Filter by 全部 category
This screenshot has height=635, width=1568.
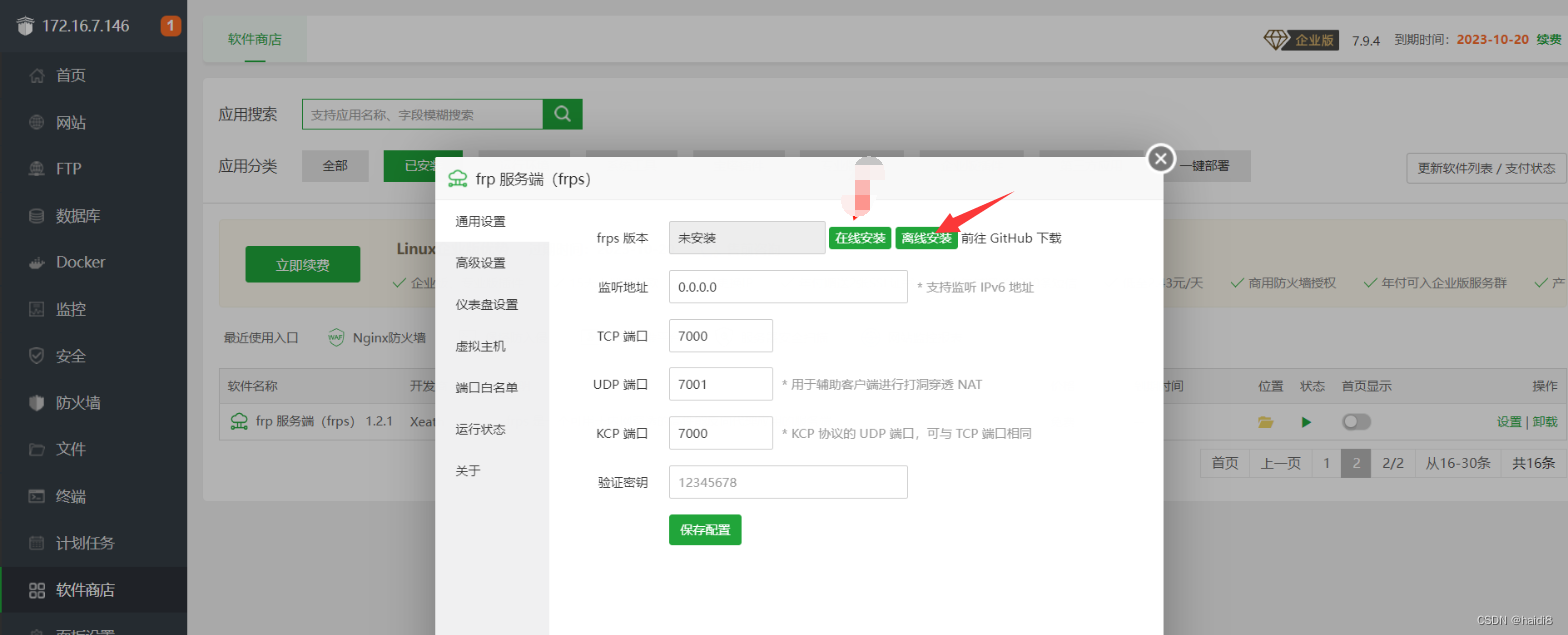click(335, 167)
